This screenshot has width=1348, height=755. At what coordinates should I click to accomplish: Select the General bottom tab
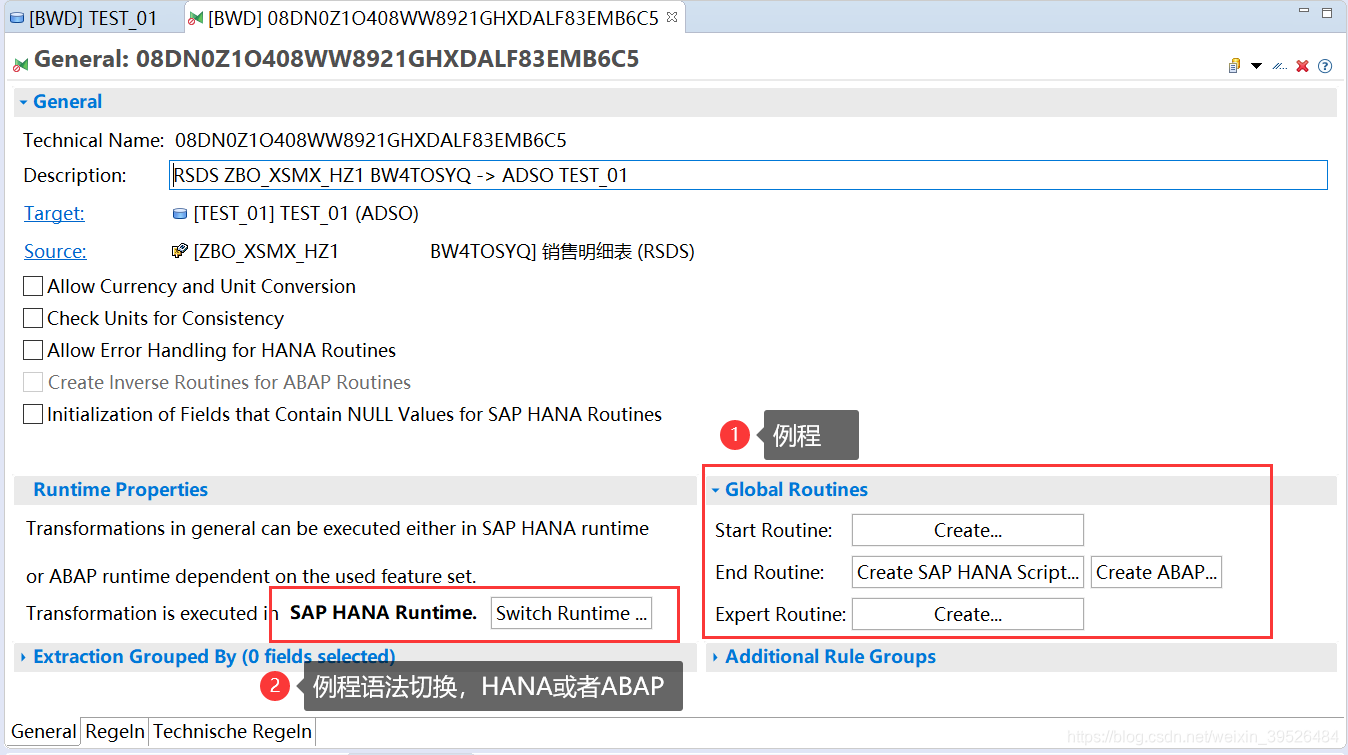(43, 731)
